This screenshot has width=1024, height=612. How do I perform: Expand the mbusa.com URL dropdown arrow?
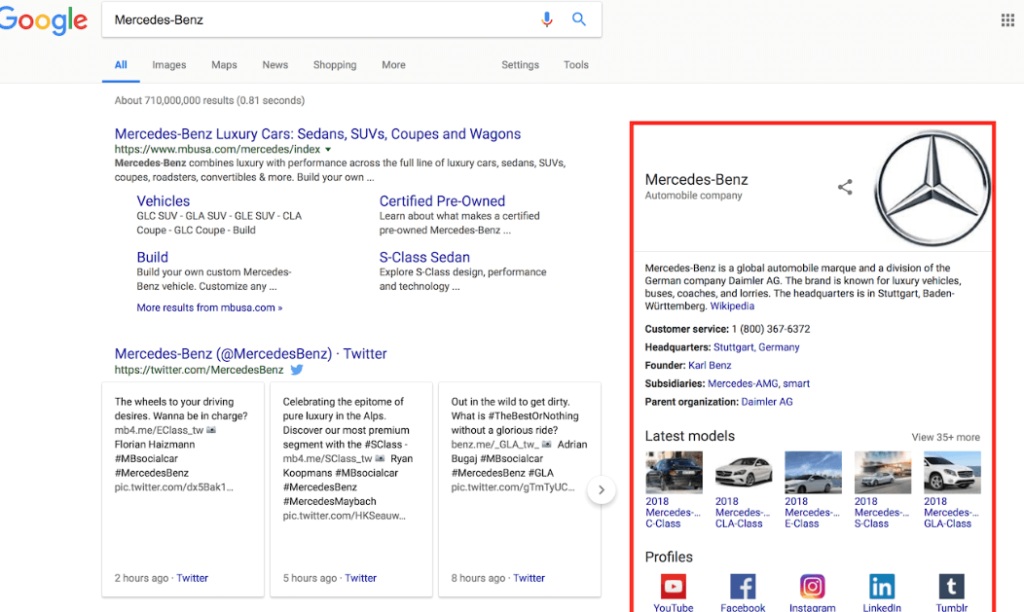(x=329, y=150)
